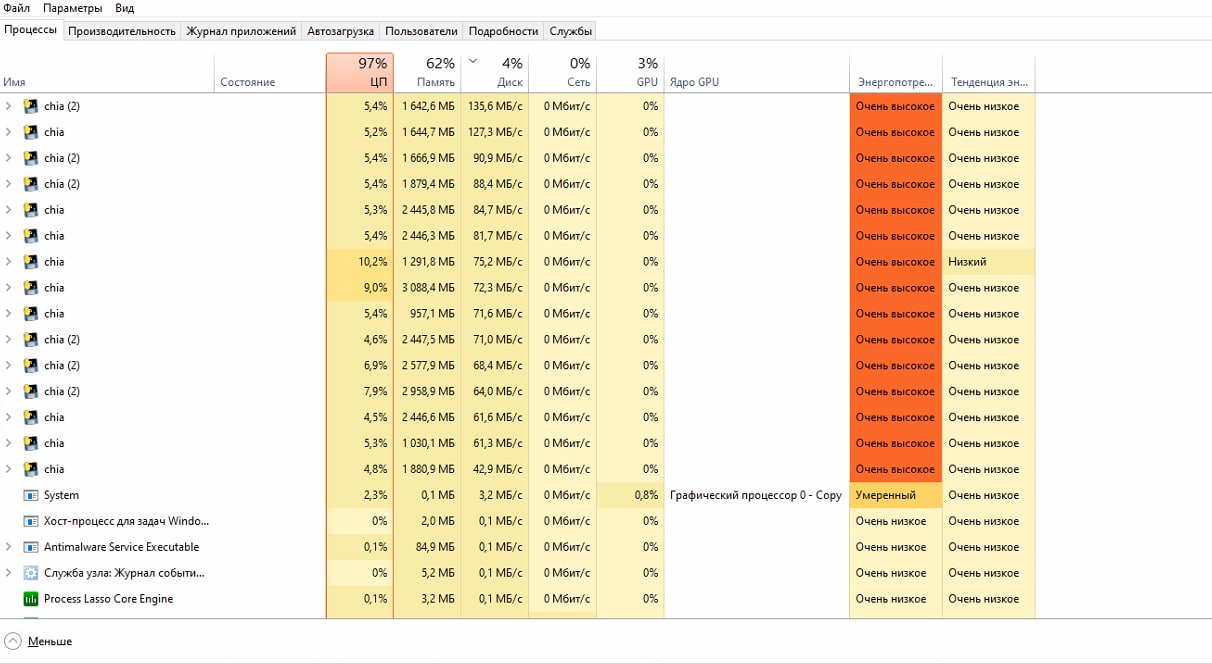Click chia icon in 2 958,9 МБ row

click(x=30, y=392)
